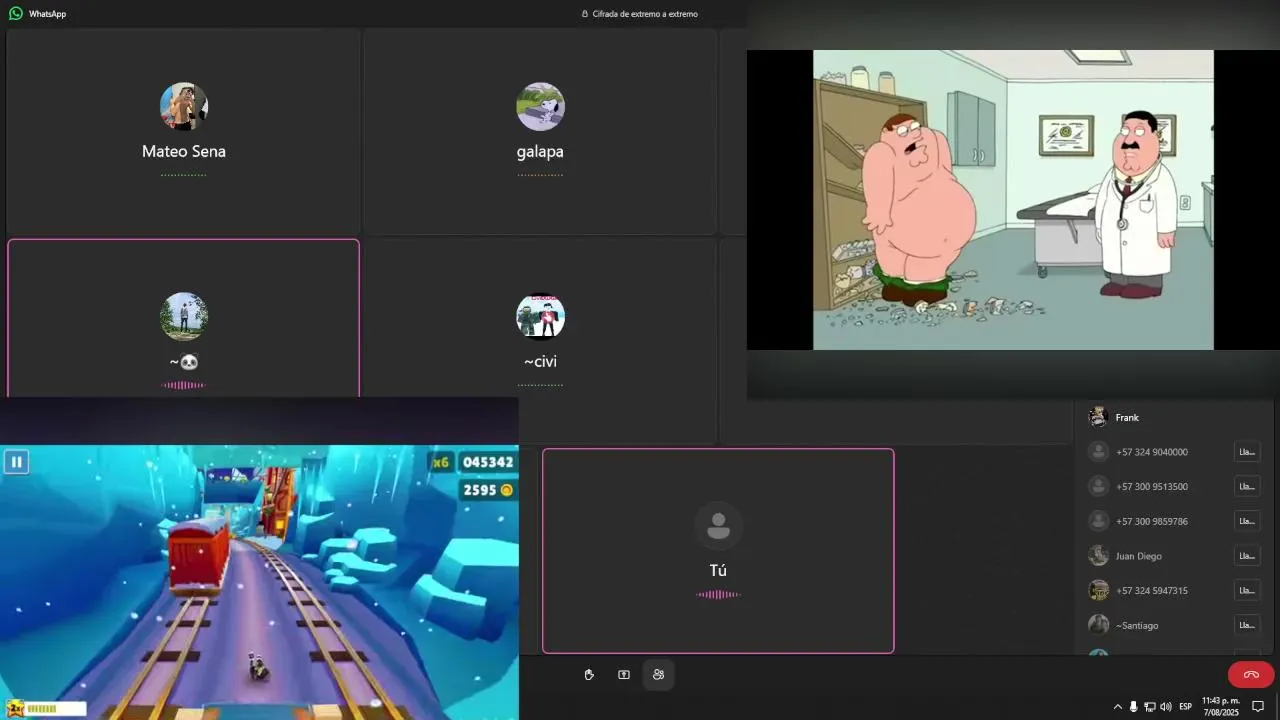Click the 'Cifrada de extremo a extremo' label

[x=645, y=14]
